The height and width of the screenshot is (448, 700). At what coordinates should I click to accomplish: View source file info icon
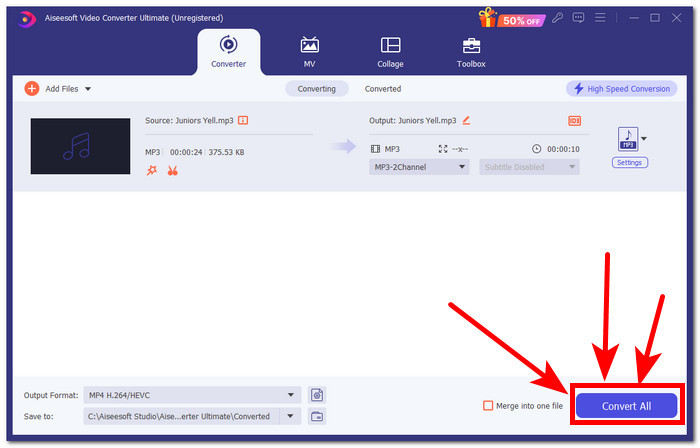pos(243,120)
